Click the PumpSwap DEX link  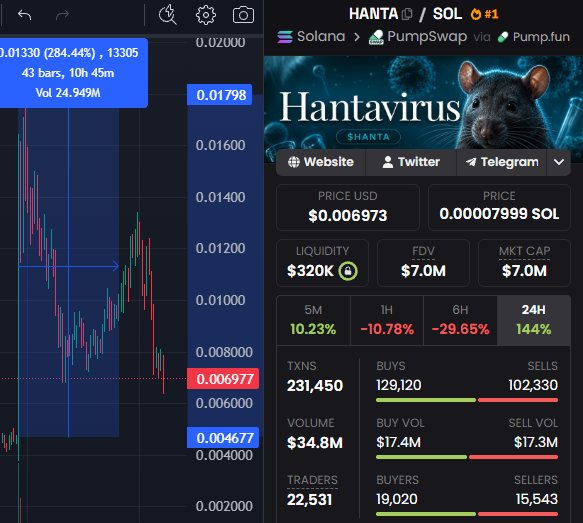(x=418, y=37)
